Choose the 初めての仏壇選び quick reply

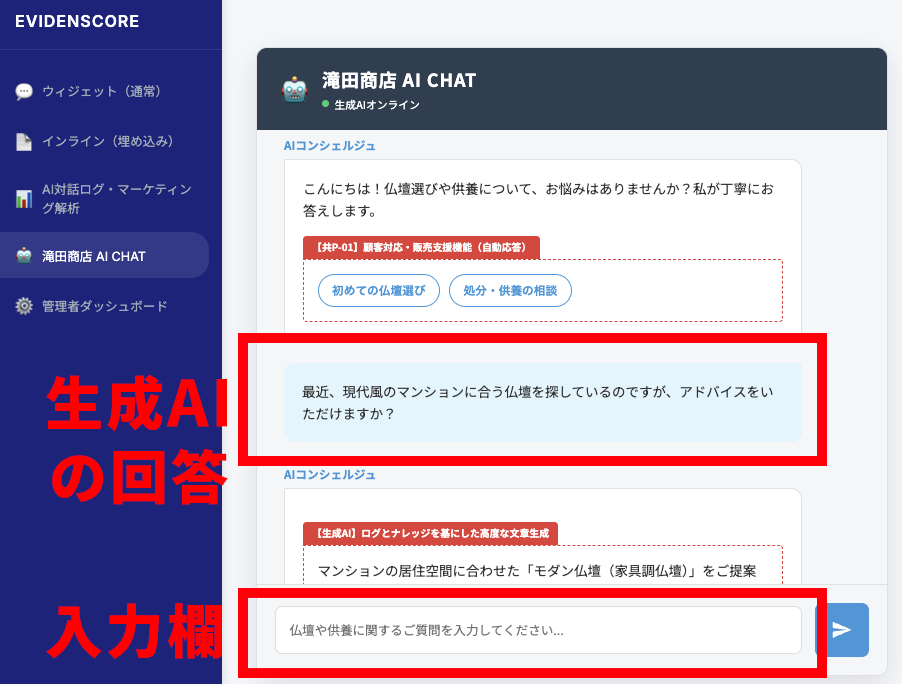tap(378, 291)
